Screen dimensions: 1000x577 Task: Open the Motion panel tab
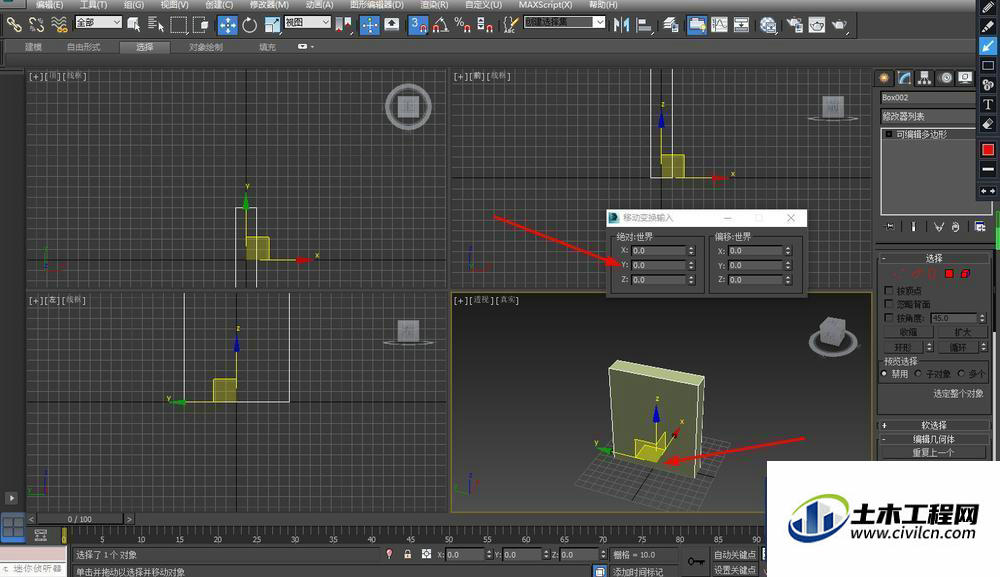946,78
